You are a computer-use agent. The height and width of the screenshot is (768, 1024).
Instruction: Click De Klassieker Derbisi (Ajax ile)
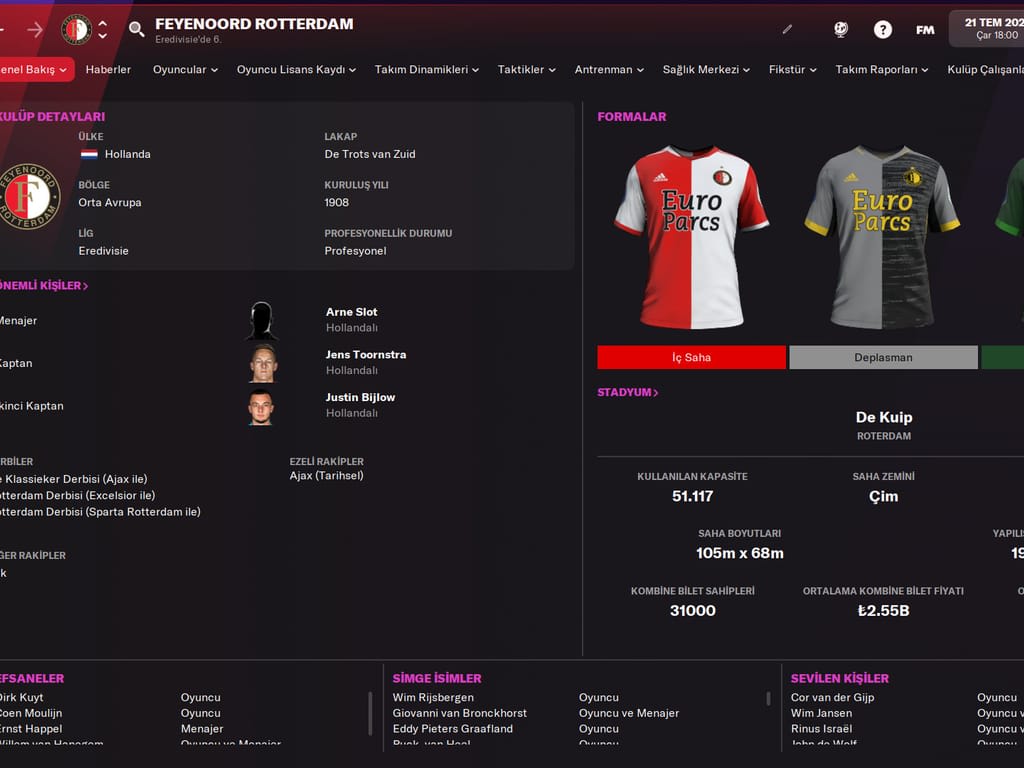tap(74, 479)
